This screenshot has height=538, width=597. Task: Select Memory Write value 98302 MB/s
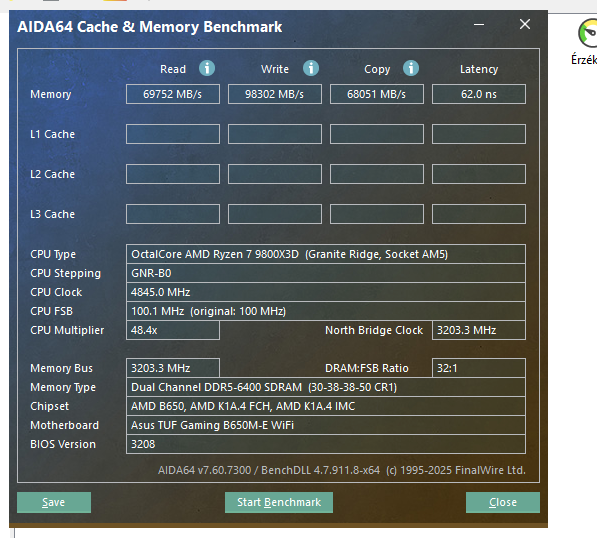[275, 94]
